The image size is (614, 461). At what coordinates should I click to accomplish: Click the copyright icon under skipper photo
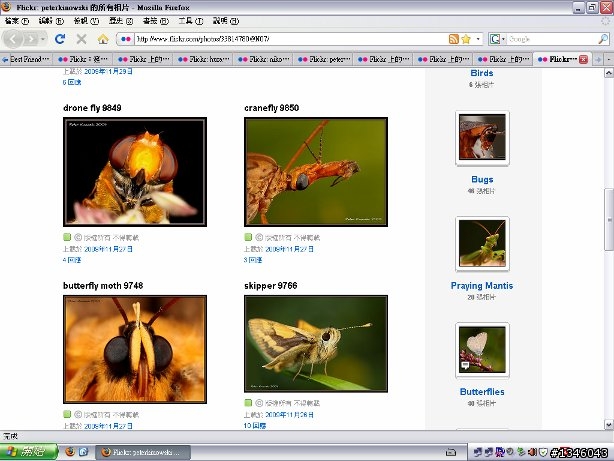click(x=259, y=403)
